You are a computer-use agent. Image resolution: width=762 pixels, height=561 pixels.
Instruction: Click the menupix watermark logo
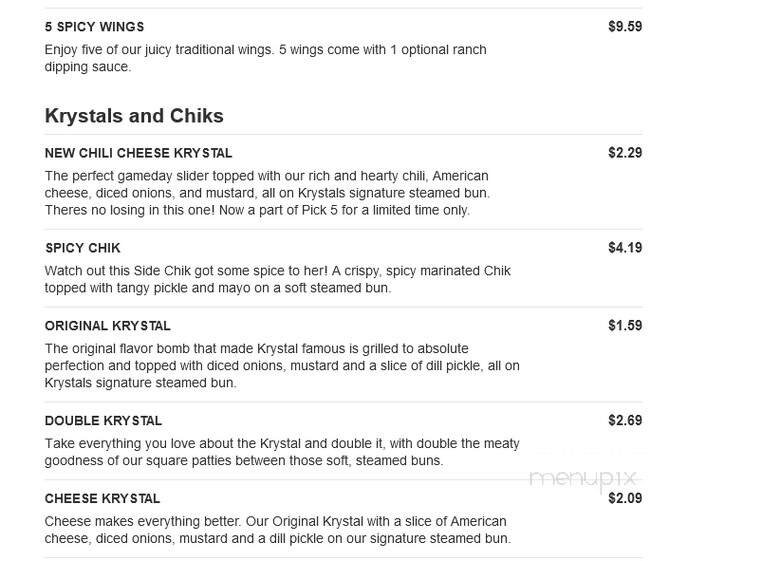click(x=582, y=477)
